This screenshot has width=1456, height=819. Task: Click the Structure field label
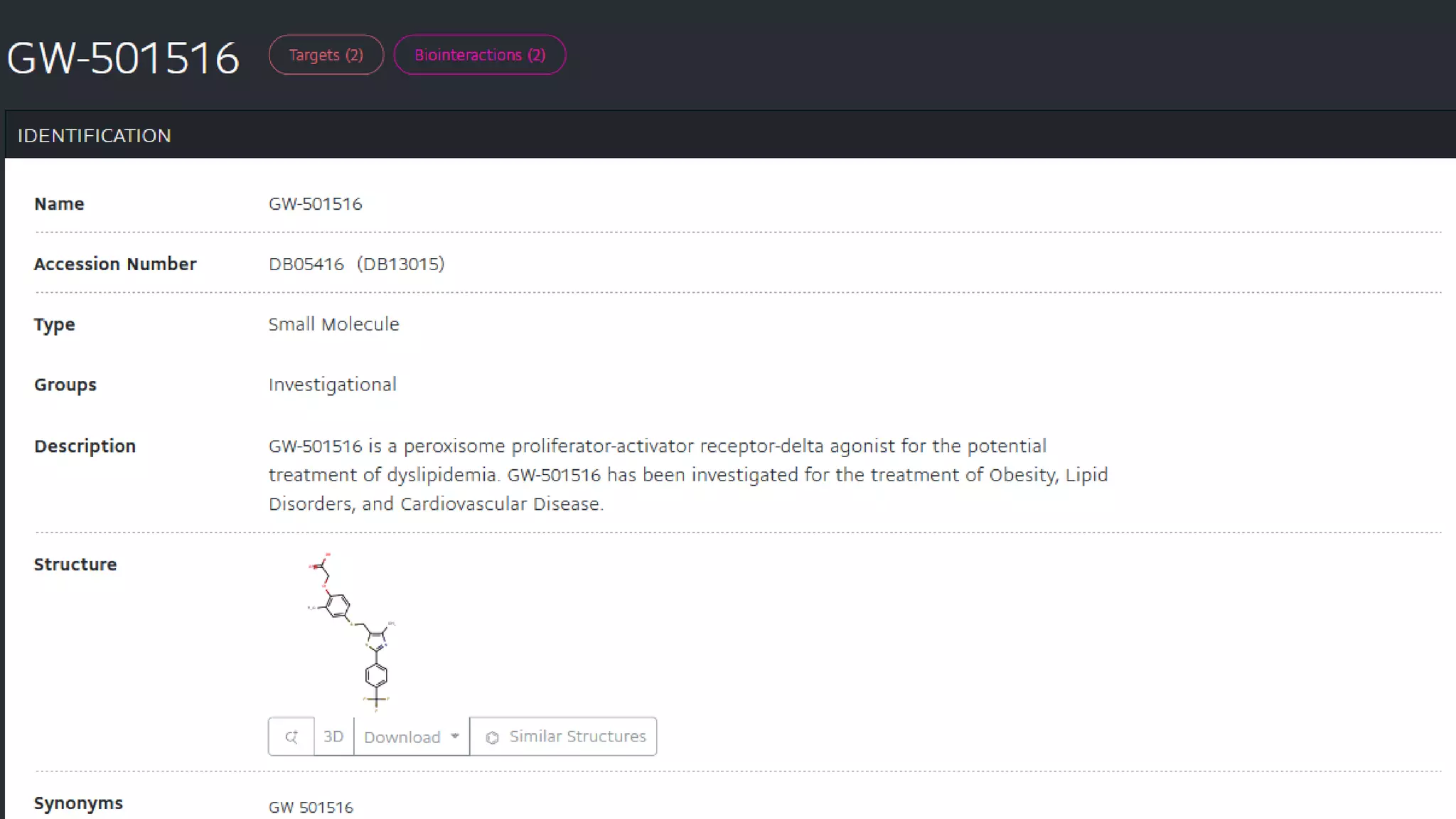point(75,564)
